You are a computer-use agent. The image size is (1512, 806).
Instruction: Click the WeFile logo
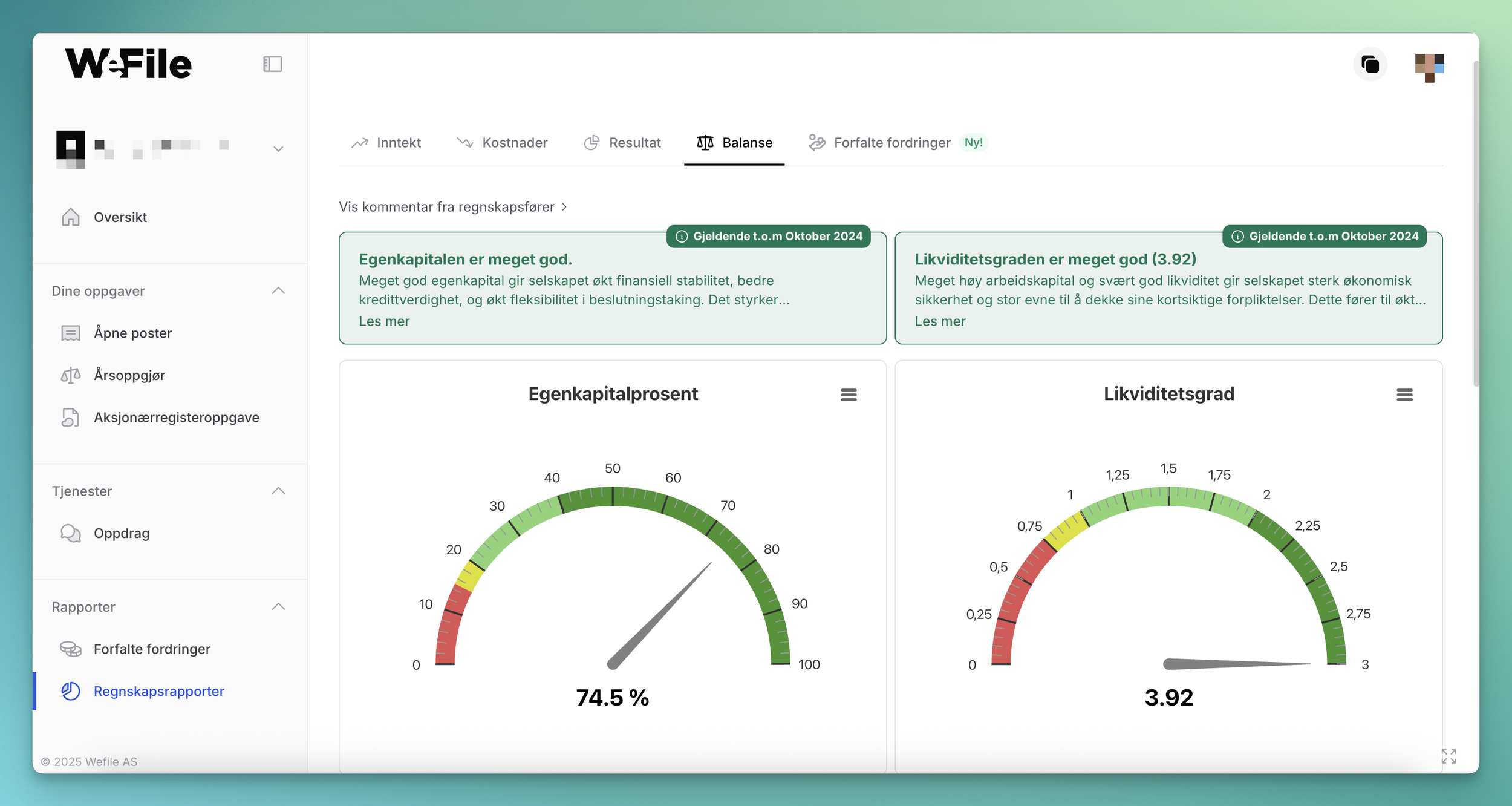[128, 64]
